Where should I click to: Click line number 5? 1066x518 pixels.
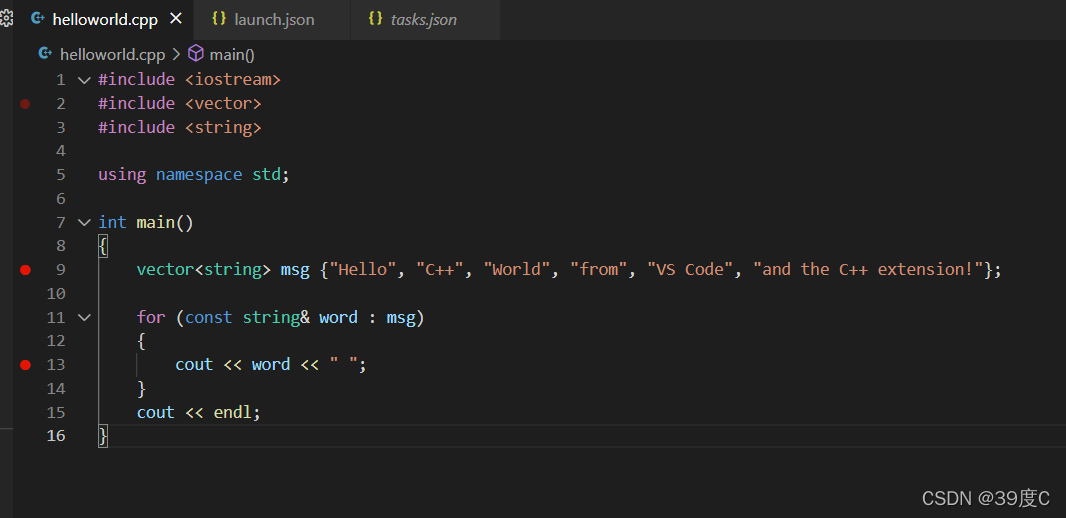tap(61, 175)
